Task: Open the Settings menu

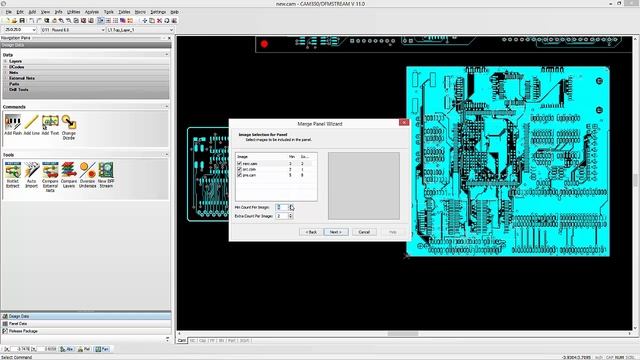Action: 158,12
